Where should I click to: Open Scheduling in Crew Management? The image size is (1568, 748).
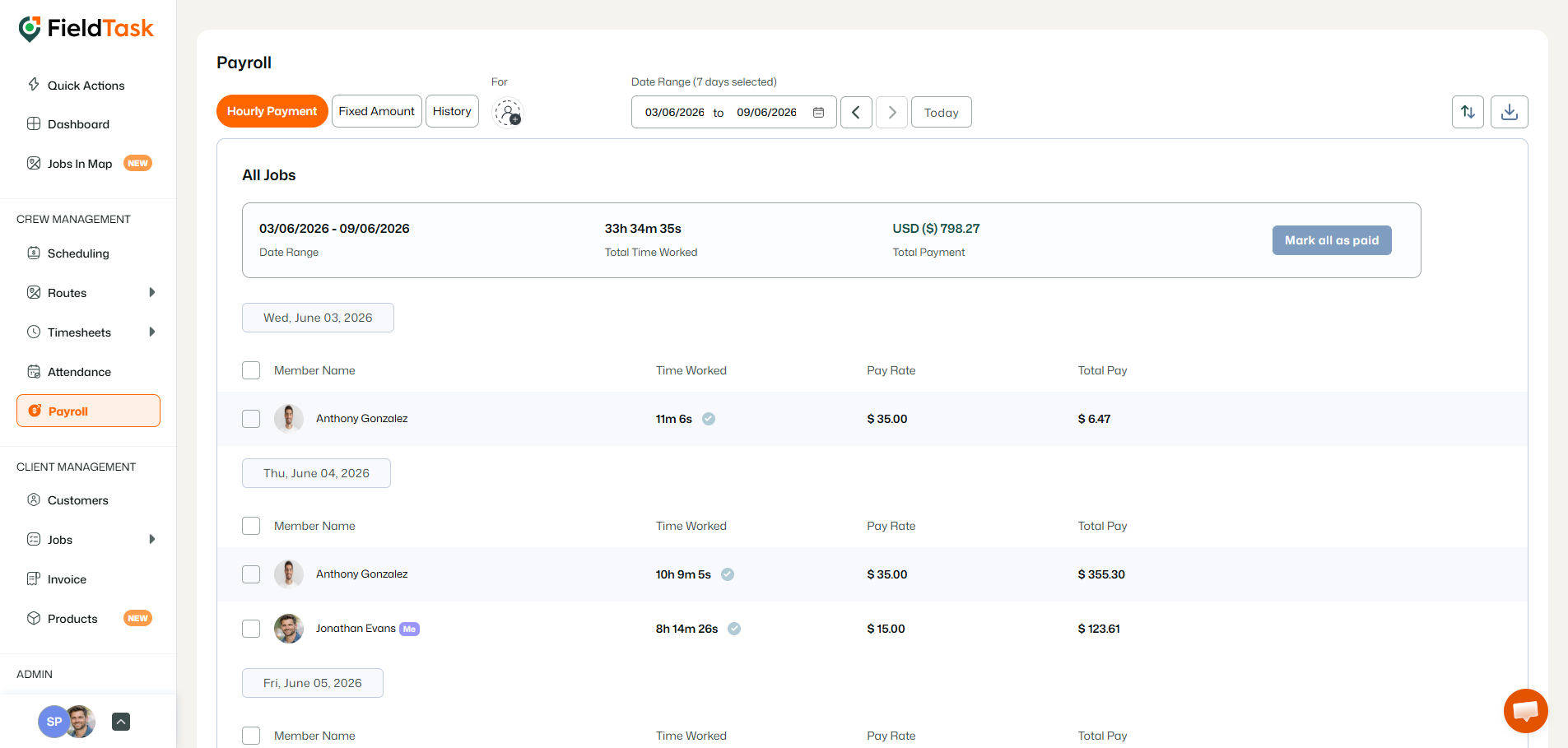78,253
